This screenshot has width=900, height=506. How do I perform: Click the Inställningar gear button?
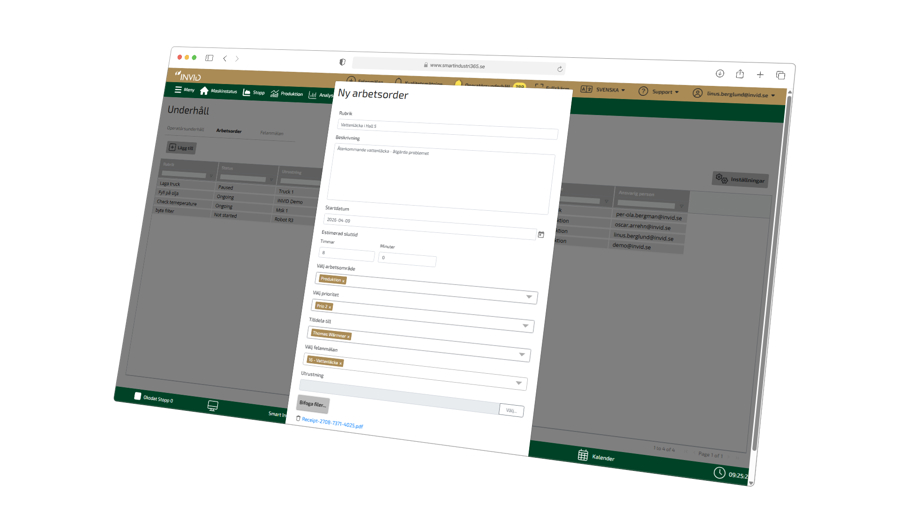pyautogui.click(x=740, y=180)
